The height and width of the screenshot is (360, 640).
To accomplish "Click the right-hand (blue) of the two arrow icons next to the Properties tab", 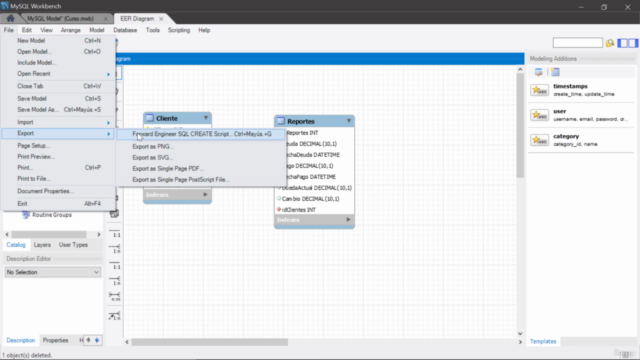I will (x=97, y=340).
